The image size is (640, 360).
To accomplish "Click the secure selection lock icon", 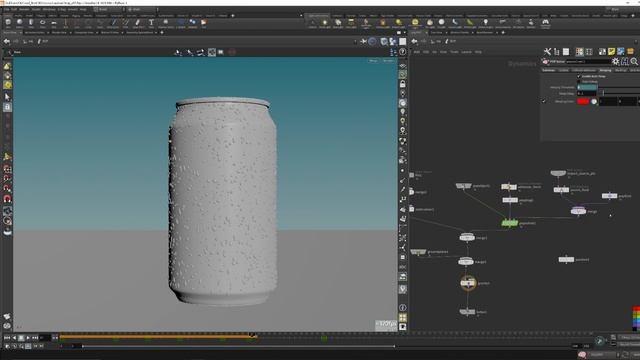I will [7, 107].
